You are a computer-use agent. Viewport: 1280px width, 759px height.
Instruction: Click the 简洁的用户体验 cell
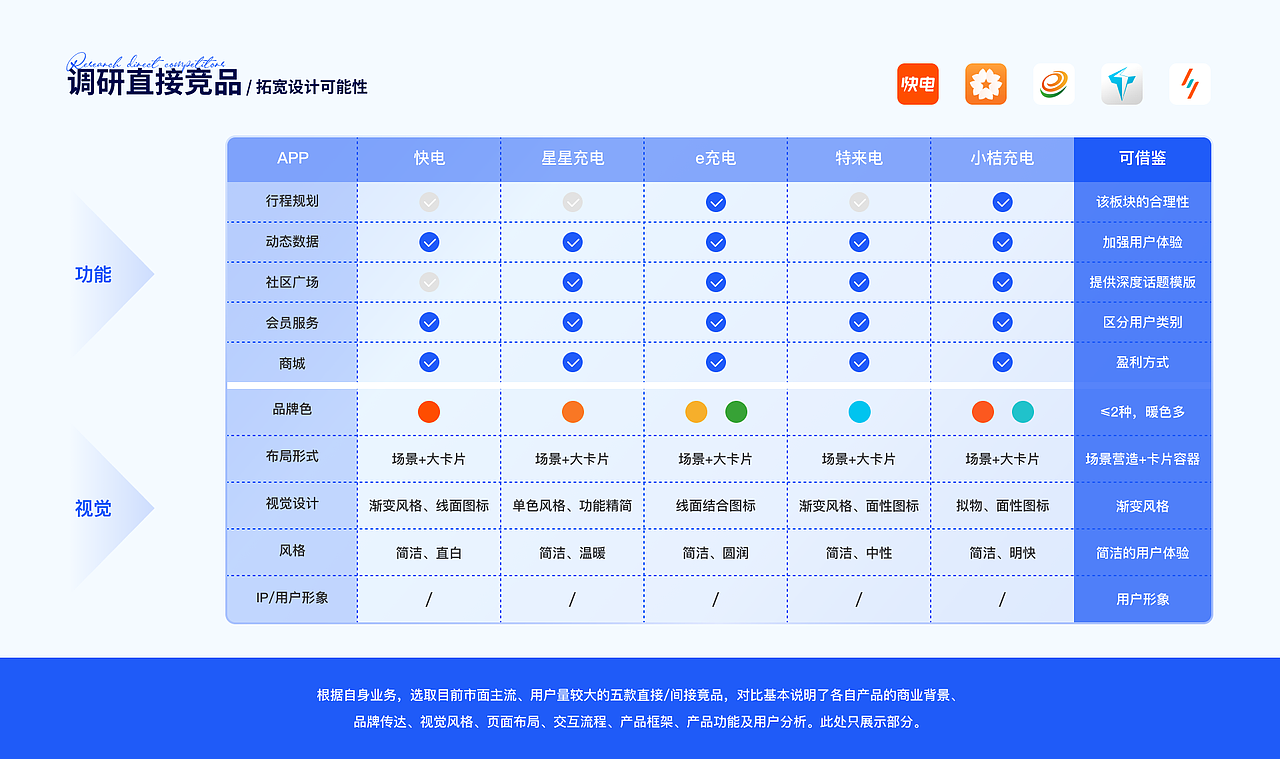coord(1143,553)
